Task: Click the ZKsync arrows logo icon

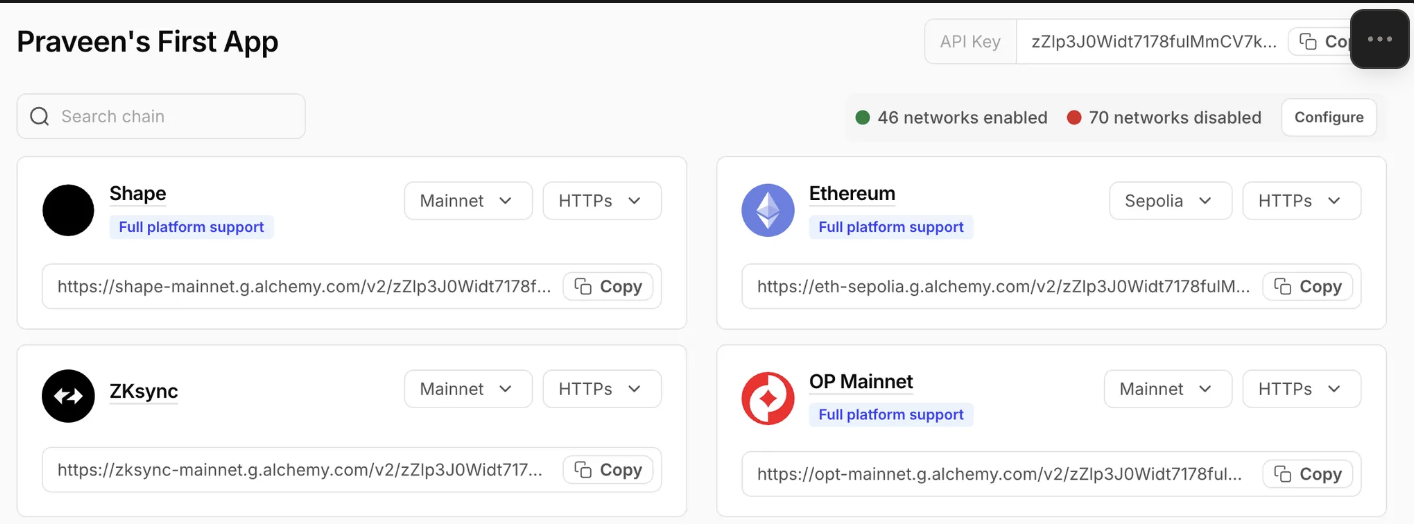Action: point(68,396)
